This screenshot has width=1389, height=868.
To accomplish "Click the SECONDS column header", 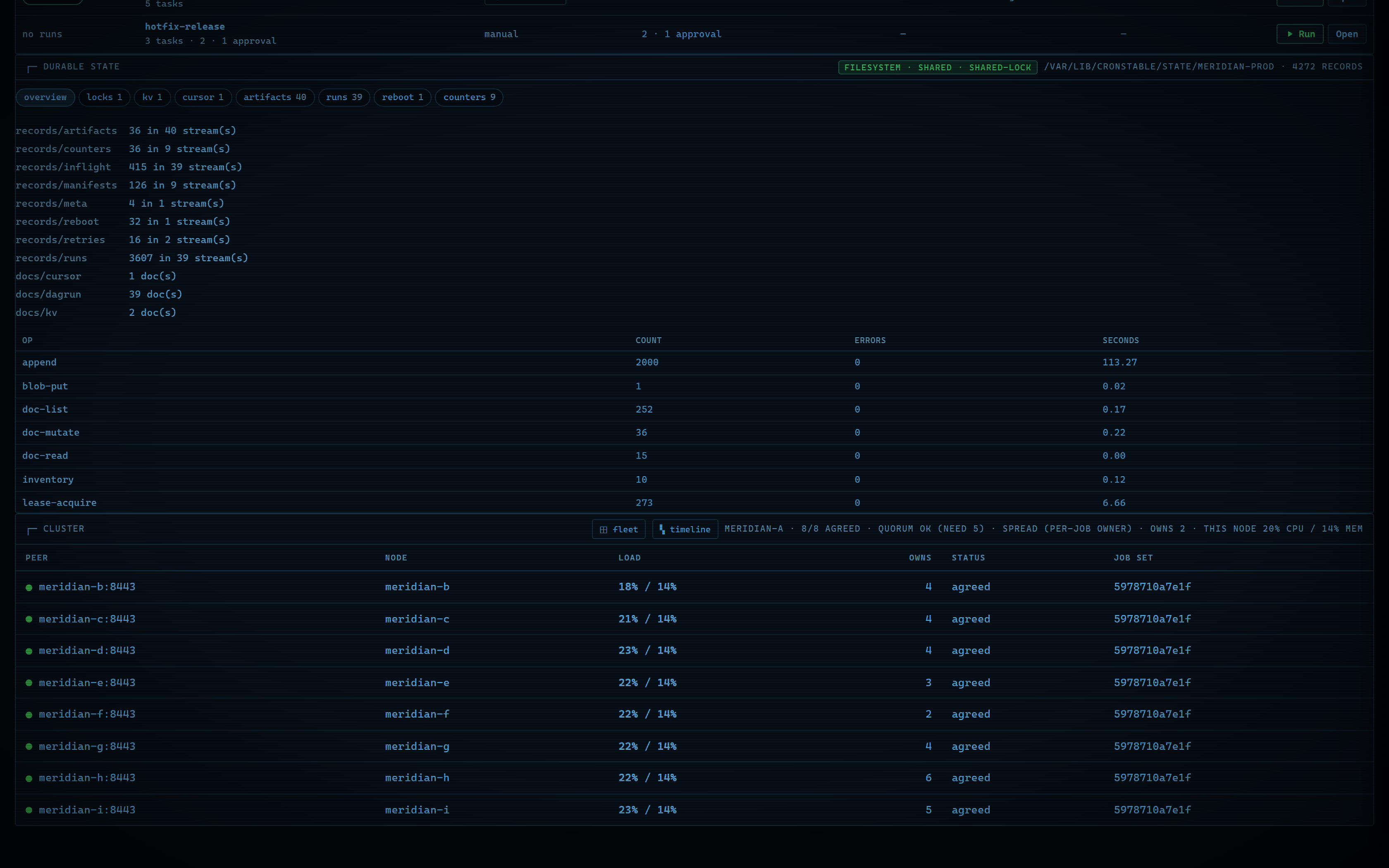I will pos(1120,341).
